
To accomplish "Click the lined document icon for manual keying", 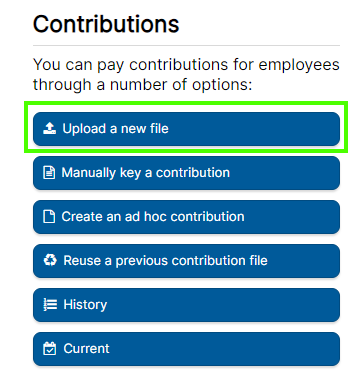I will [x=49, y=173].
